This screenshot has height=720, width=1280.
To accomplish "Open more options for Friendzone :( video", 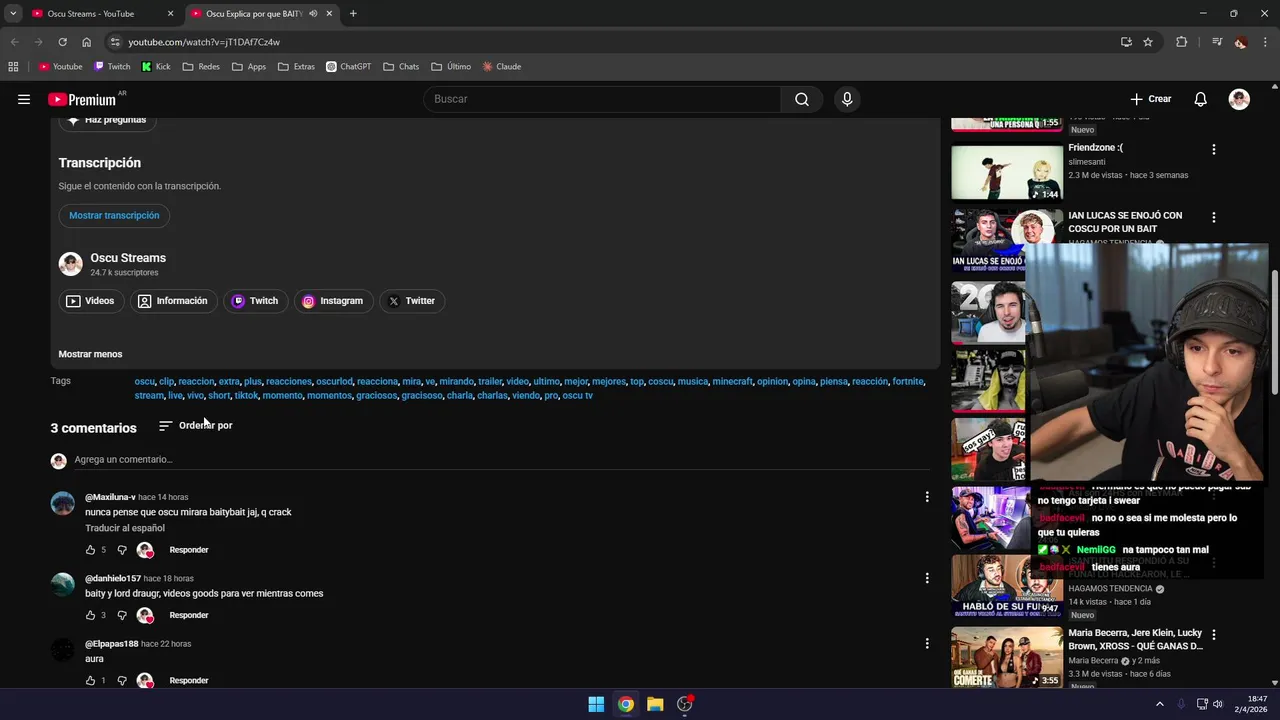I will pyautogui.click(x=1214, y=150).
